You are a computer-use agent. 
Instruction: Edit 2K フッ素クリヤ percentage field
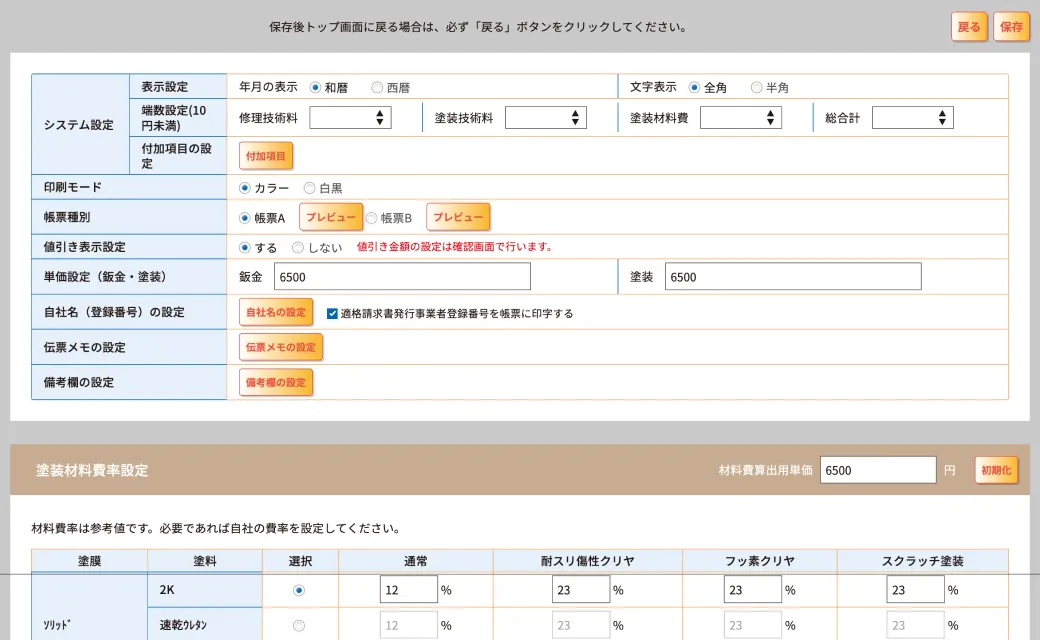(x=753, y=590)
